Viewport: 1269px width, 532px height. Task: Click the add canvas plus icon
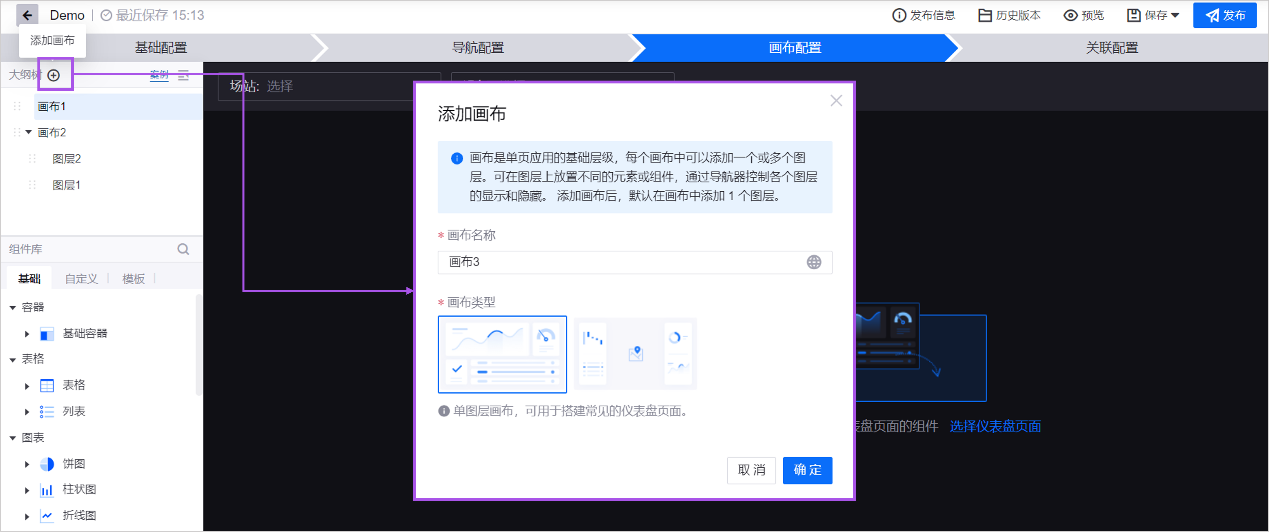click(54, 75)
